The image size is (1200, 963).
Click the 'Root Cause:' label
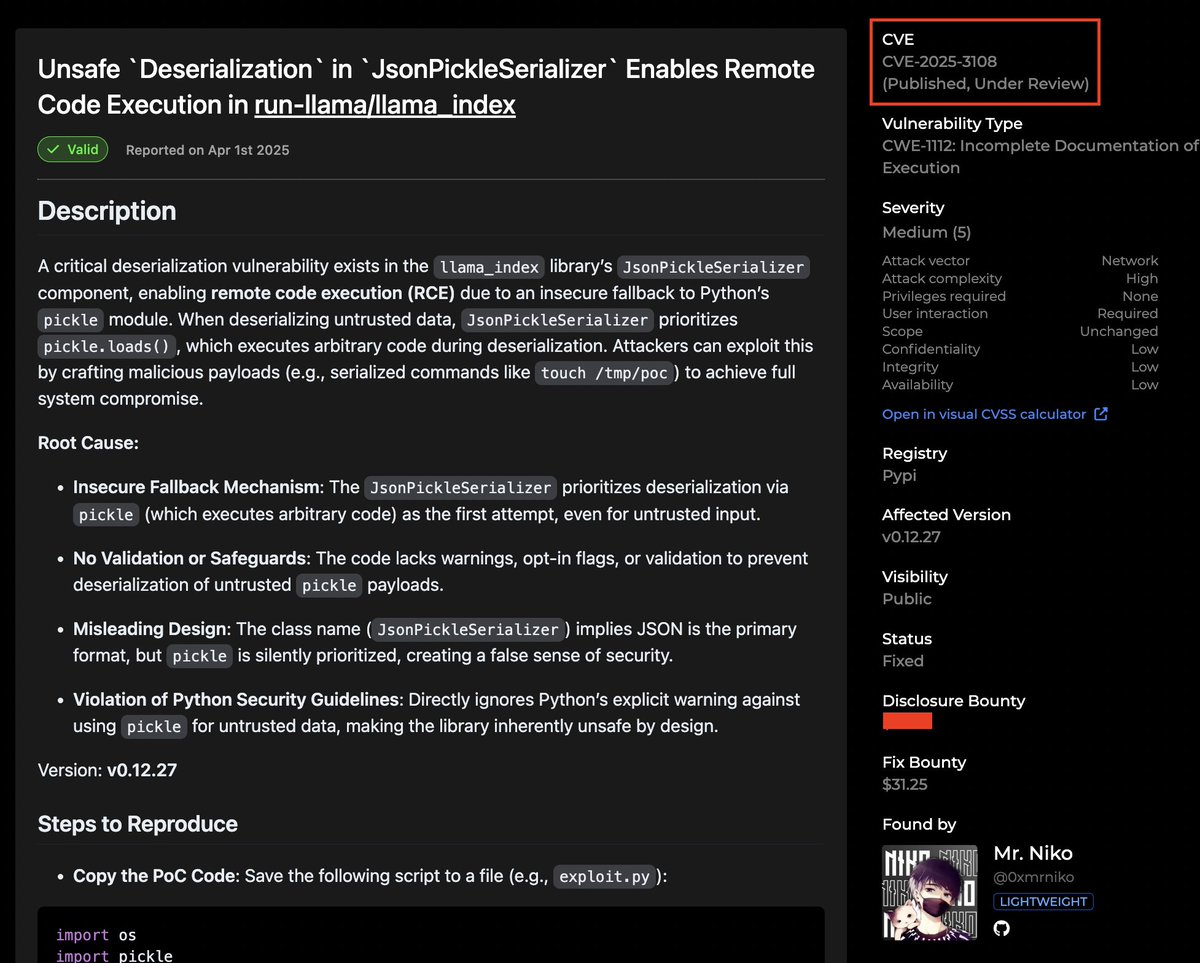[x=88, y=442]
